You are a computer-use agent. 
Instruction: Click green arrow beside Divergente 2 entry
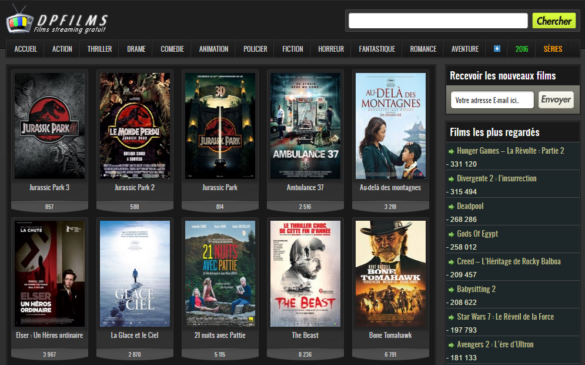[451, 179]
